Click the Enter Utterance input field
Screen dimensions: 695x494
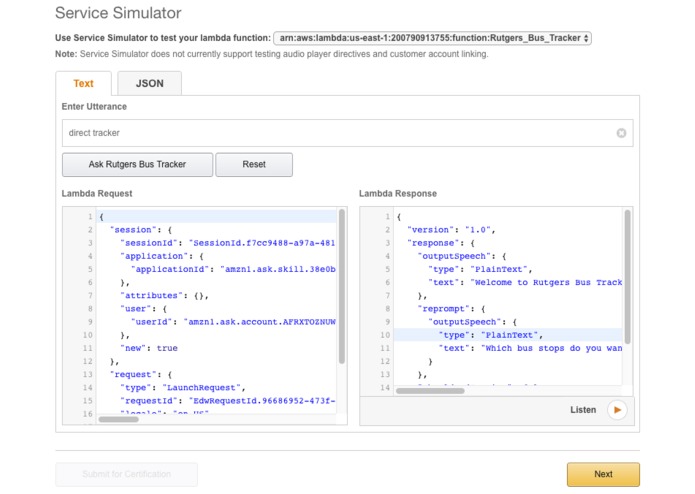coord(347,133)
